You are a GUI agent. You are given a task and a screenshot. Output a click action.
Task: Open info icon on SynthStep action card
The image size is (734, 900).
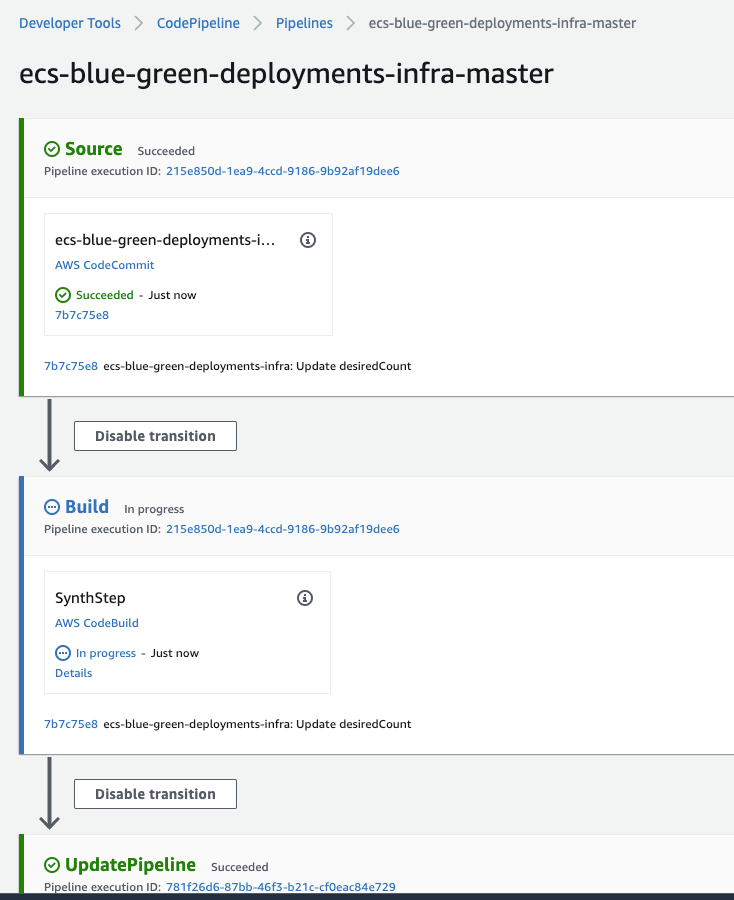click(x=305, y=598)
